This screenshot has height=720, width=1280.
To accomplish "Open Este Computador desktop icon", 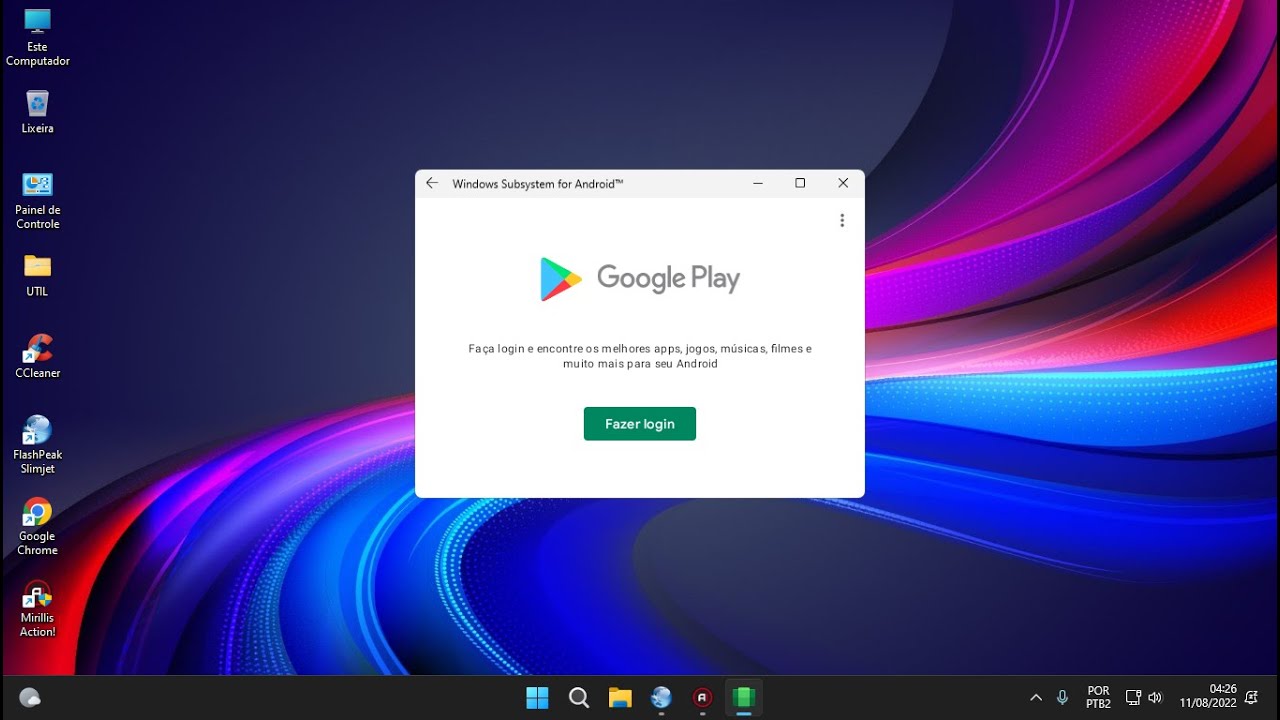I will 38,38.
